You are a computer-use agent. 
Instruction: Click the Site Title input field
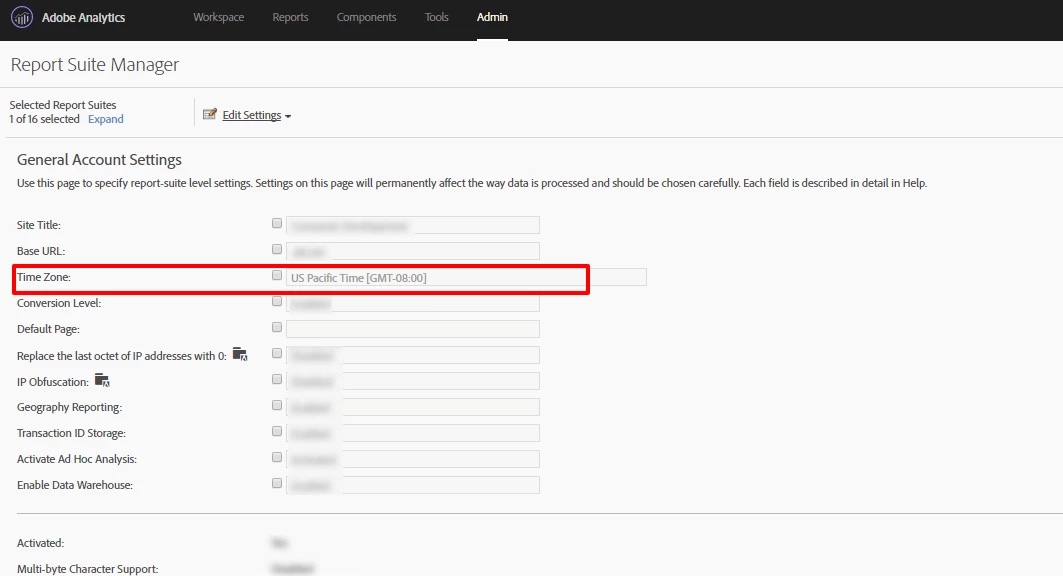413,225
